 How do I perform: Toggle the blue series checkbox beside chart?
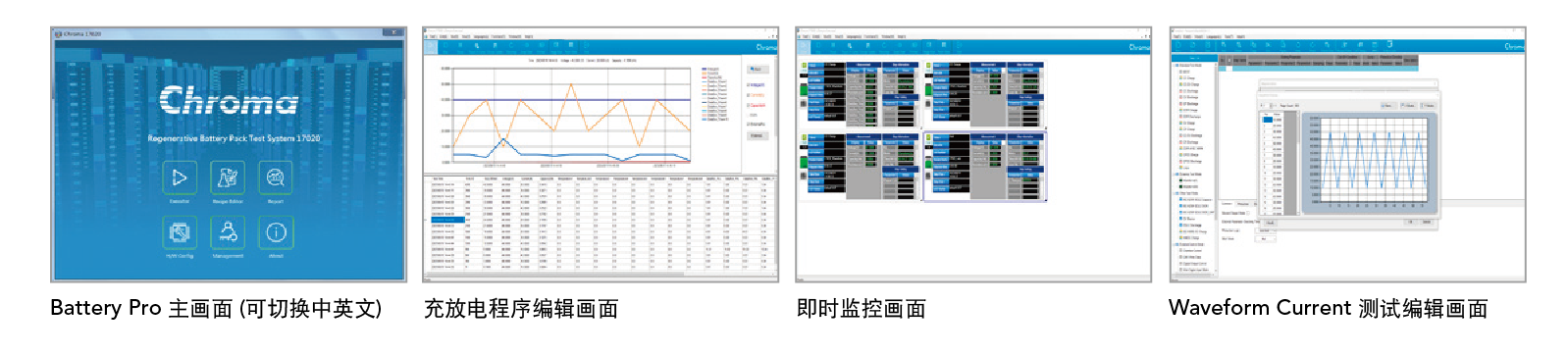coord(749,85)
